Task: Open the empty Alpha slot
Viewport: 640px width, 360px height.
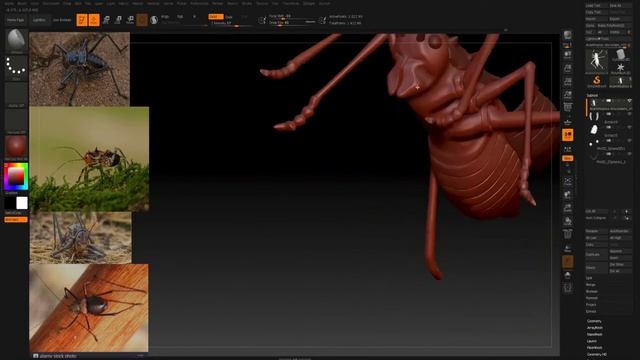Action: pyautogui.click(x=16, y=95)
